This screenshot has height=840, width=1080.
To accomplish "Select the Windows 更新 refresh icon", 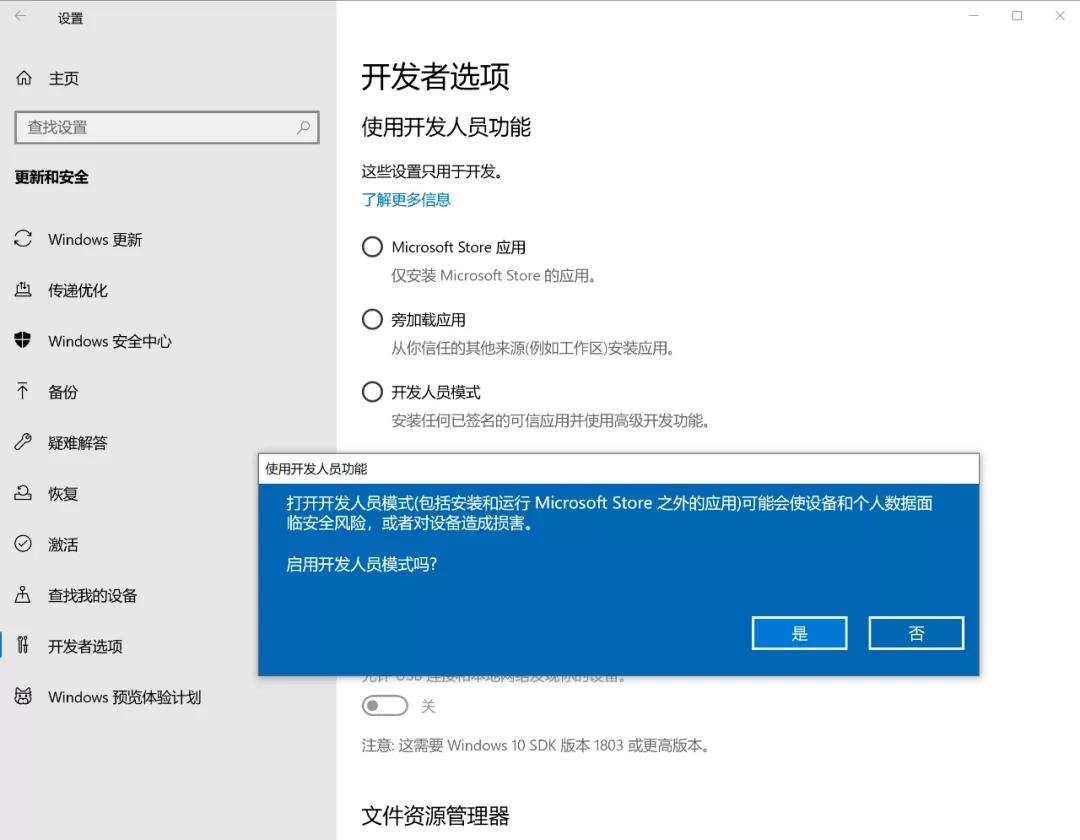I will (23, 240).
